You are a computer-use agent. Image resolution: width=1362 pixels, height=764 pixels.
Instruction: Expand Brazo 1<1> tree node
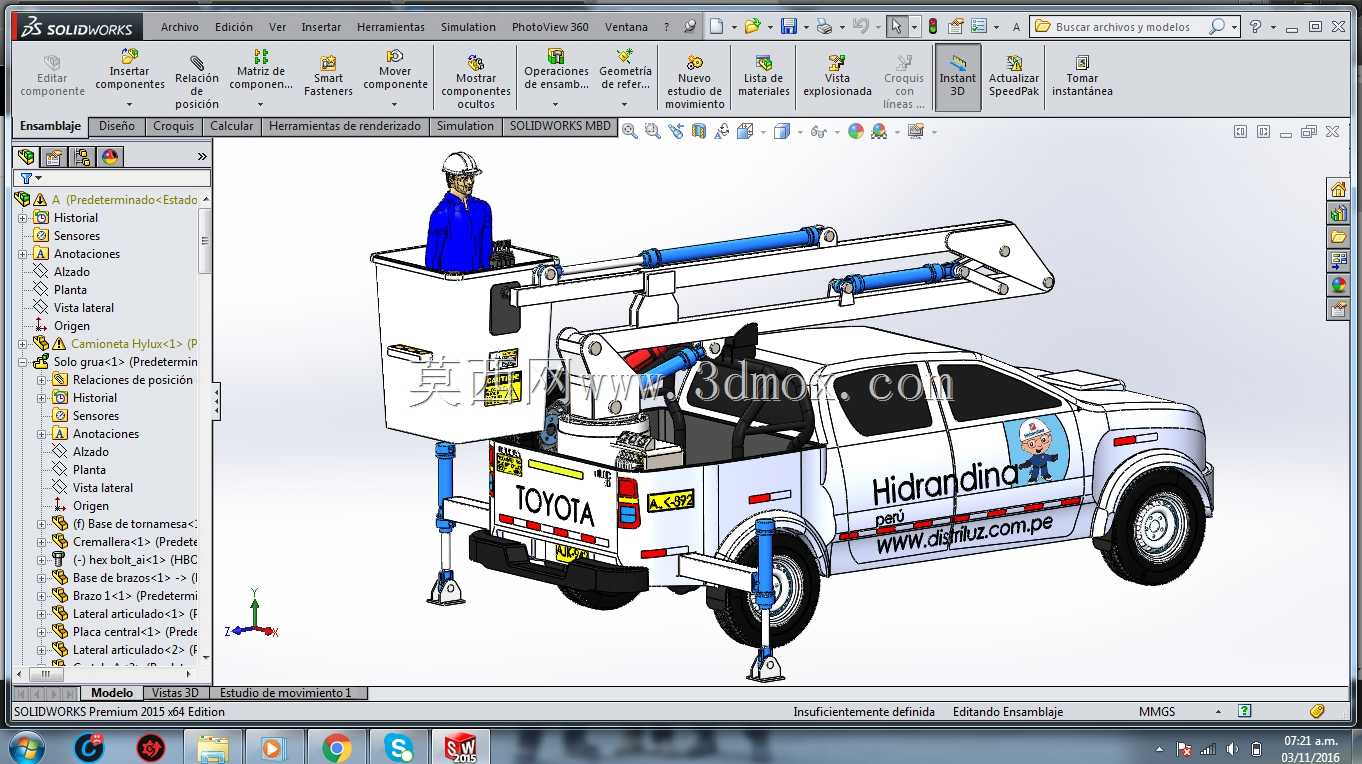41,596
